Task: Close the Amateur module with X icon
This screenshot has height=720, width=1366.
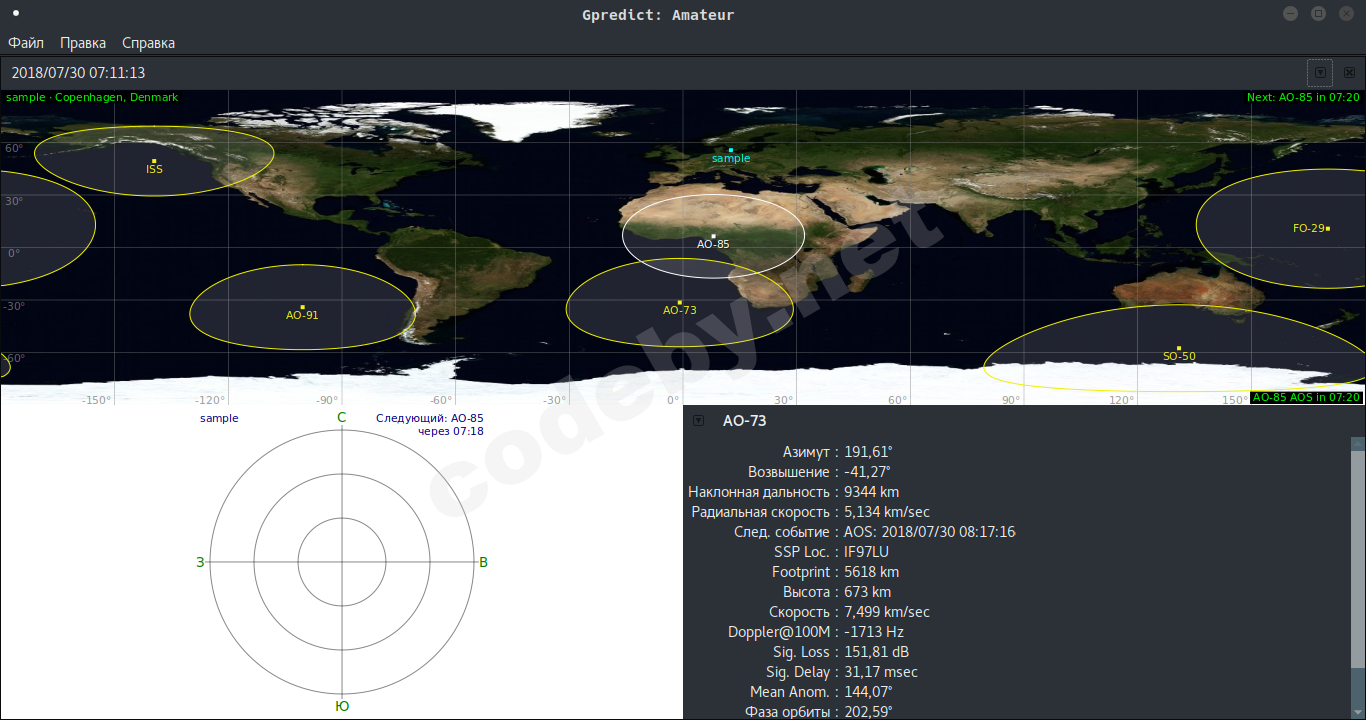Action: [x=1349, y=73]
